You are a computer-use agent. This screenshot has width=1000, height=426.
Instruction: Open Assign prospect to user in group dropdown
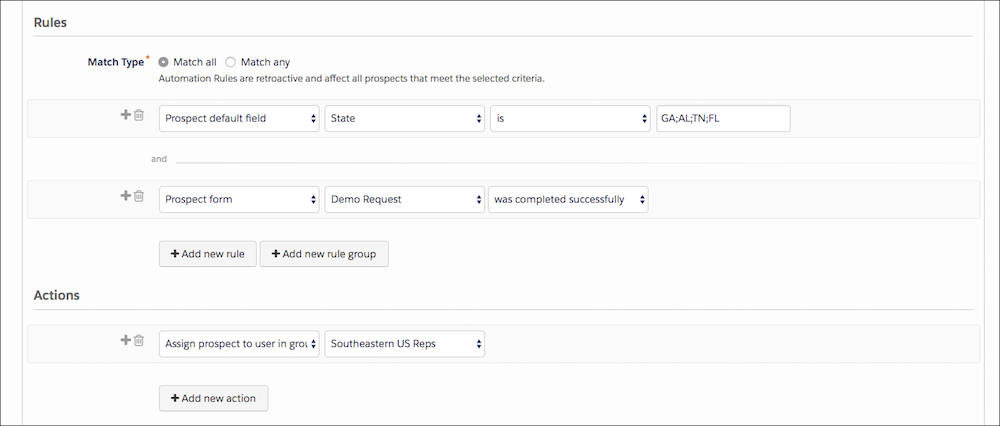point(239,344)
